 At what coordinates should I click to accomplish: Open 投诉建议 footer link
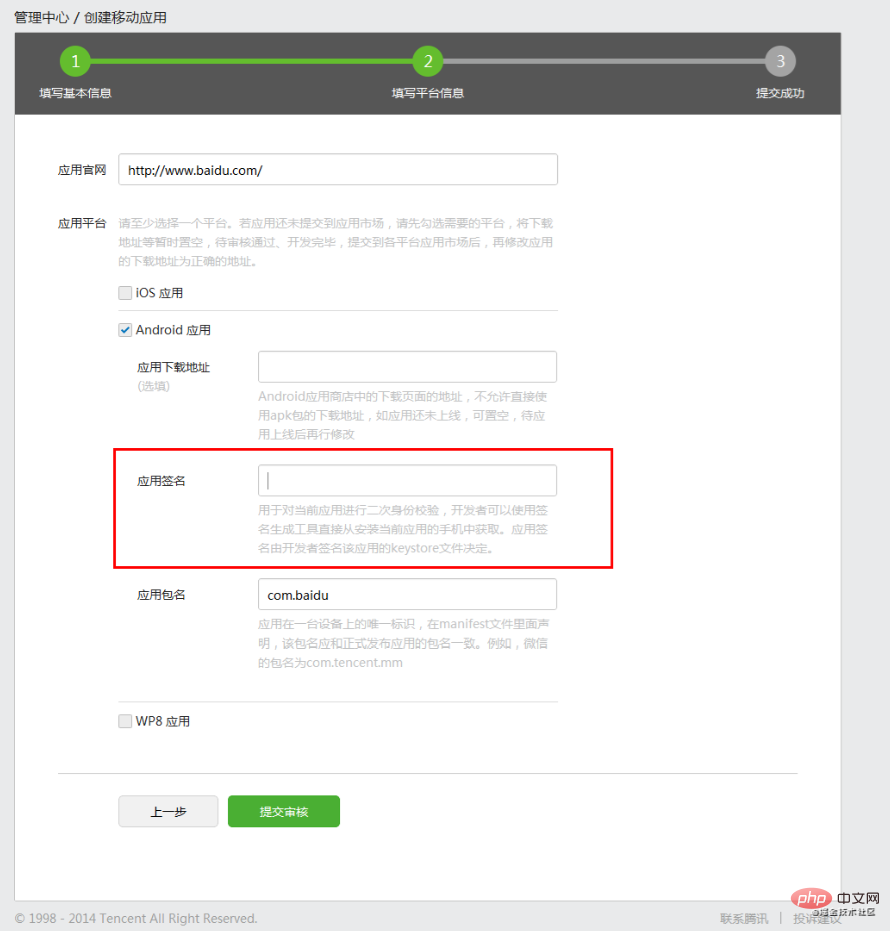point(817,919)
